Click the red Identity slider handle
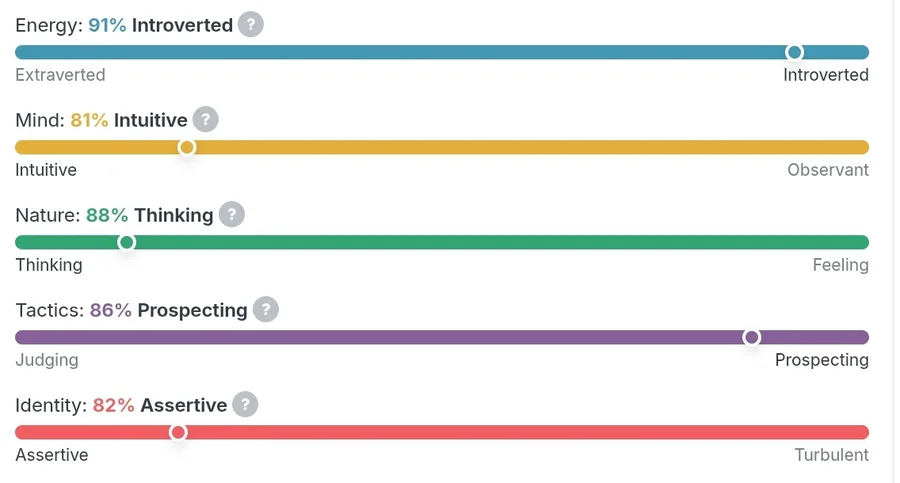The image size is (900, 483). pos(178,432)
